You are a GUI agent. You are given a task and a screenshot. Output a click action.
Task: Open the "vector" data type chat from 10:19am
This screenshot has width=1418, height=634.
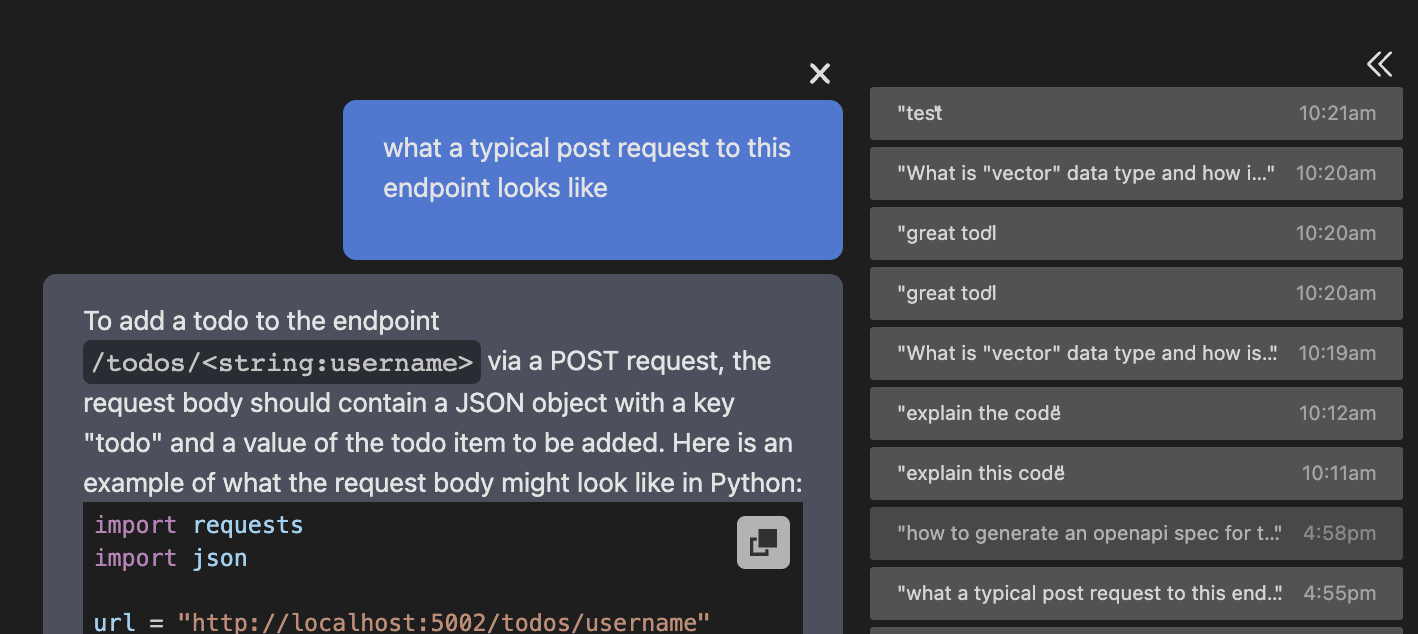click(x=1136, y=353)
